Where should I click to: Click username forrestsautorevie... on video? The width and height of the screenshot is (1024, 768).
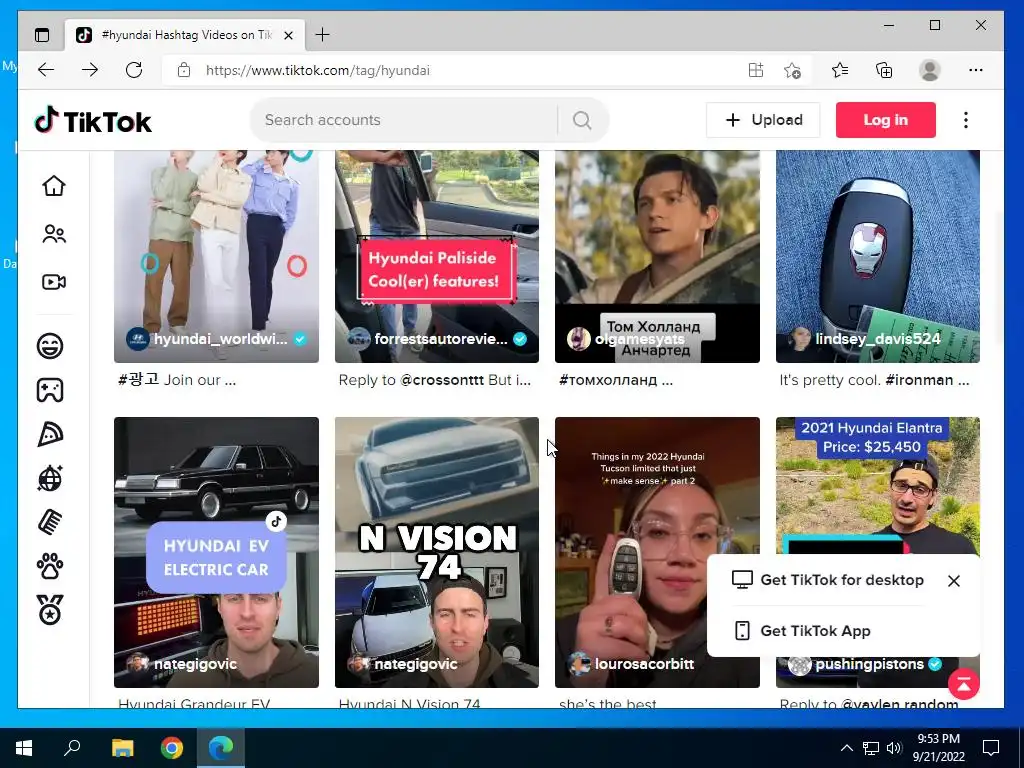(441, 339)
